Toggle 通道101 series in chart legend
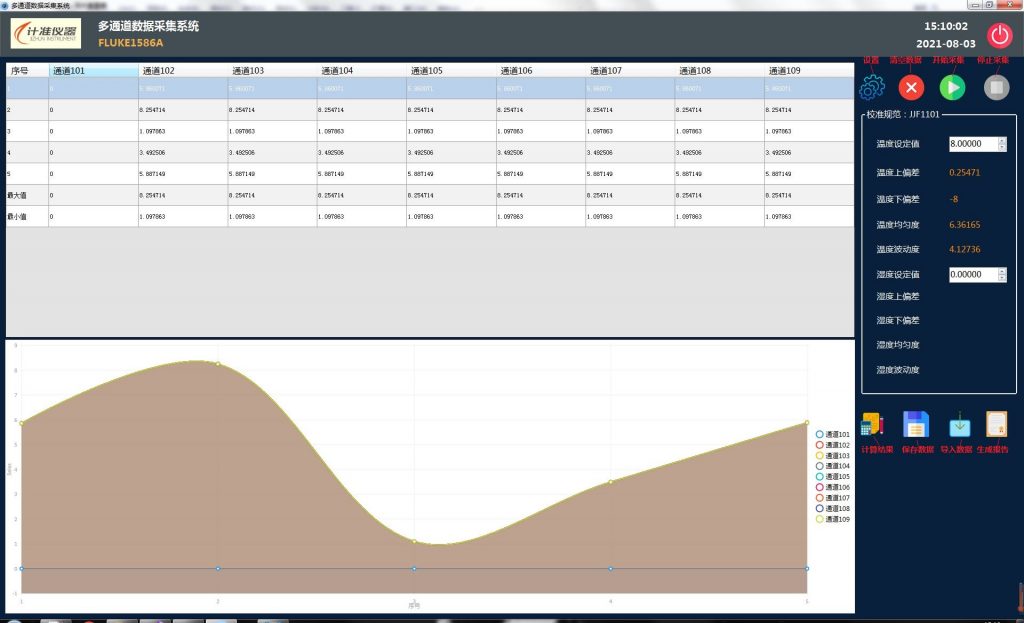Viewport: 1024px width, 623px height. point(832,434)
